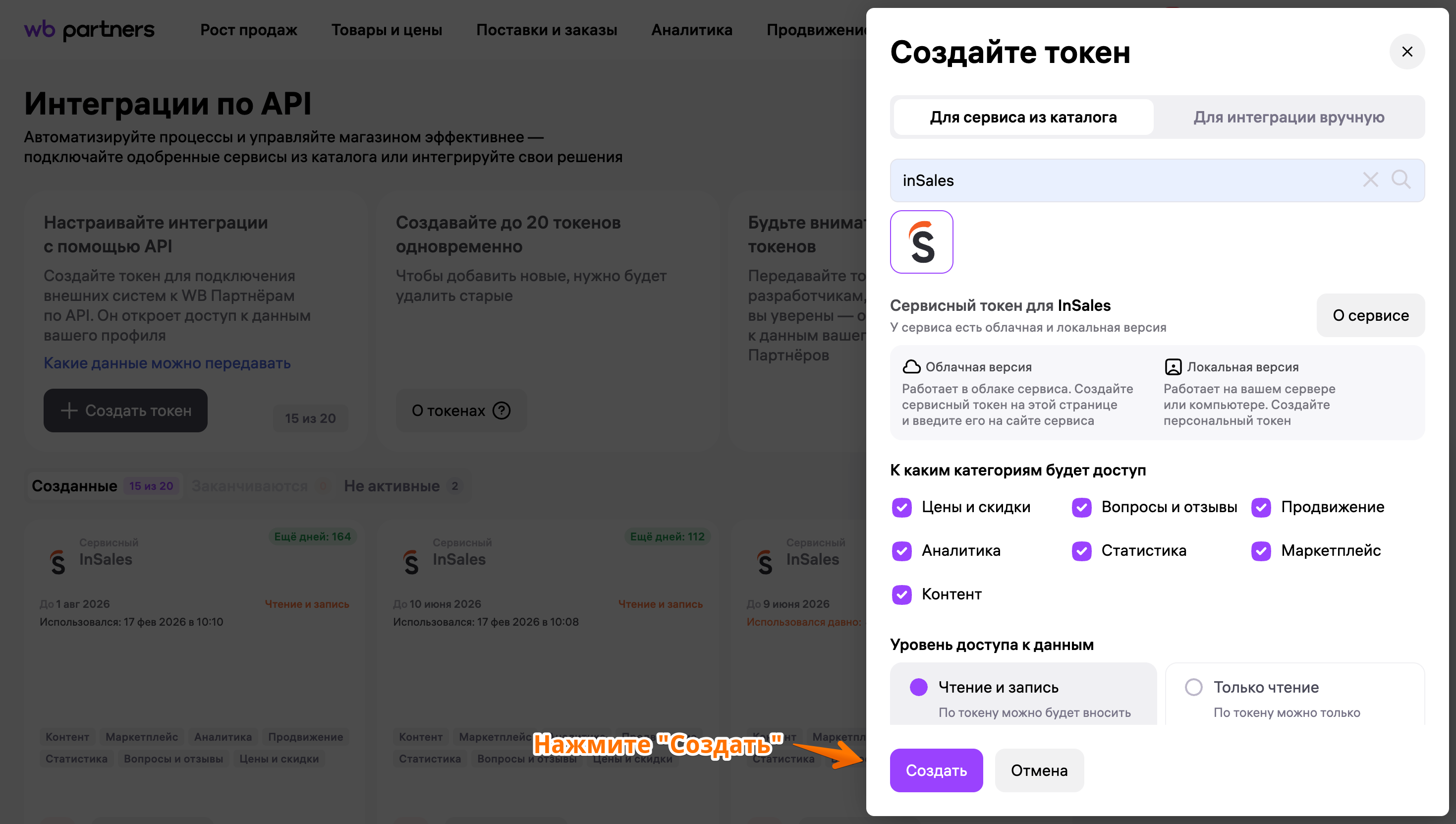
Task: Click the search magnifier icon in token dialog
Action: click(x=1400, y=180)
